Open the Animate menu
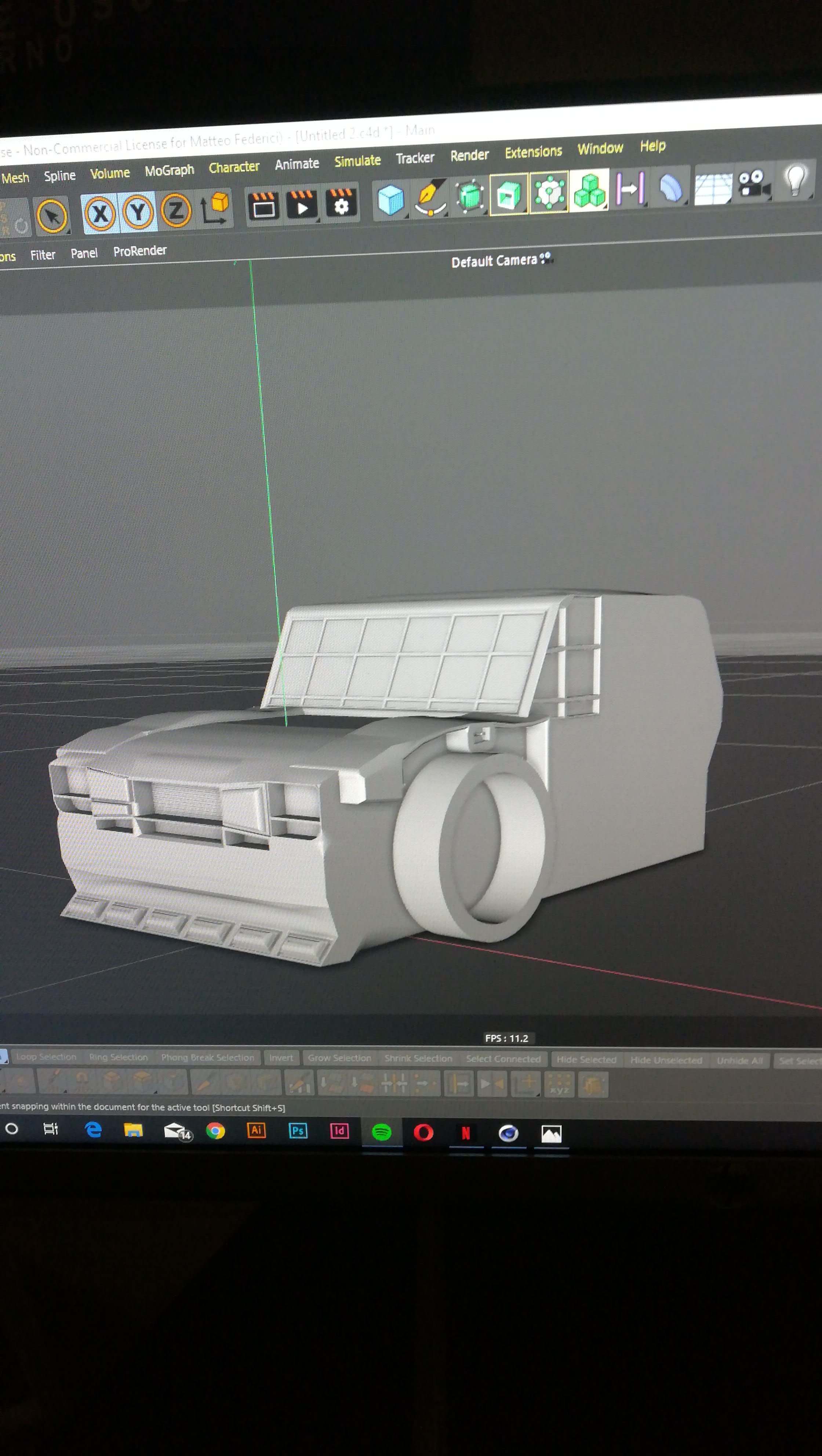This screenshot has height=1456, width=822. tap(297, 164)
